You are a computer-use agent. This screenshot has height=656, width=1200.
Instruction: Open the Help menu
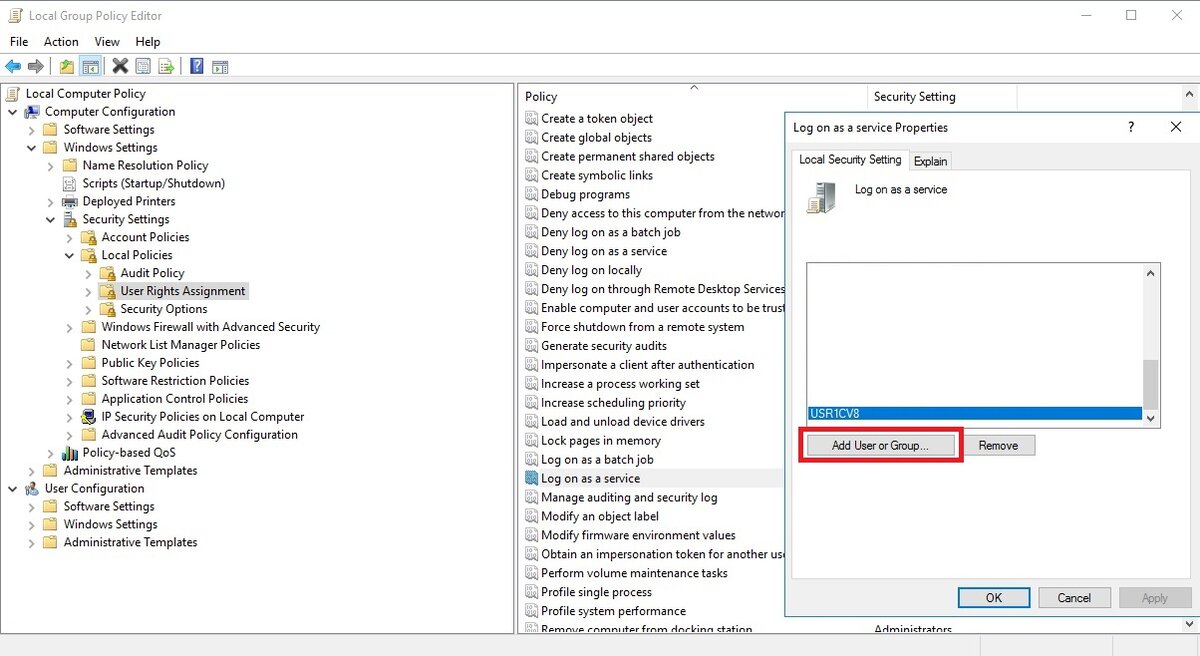148,42
